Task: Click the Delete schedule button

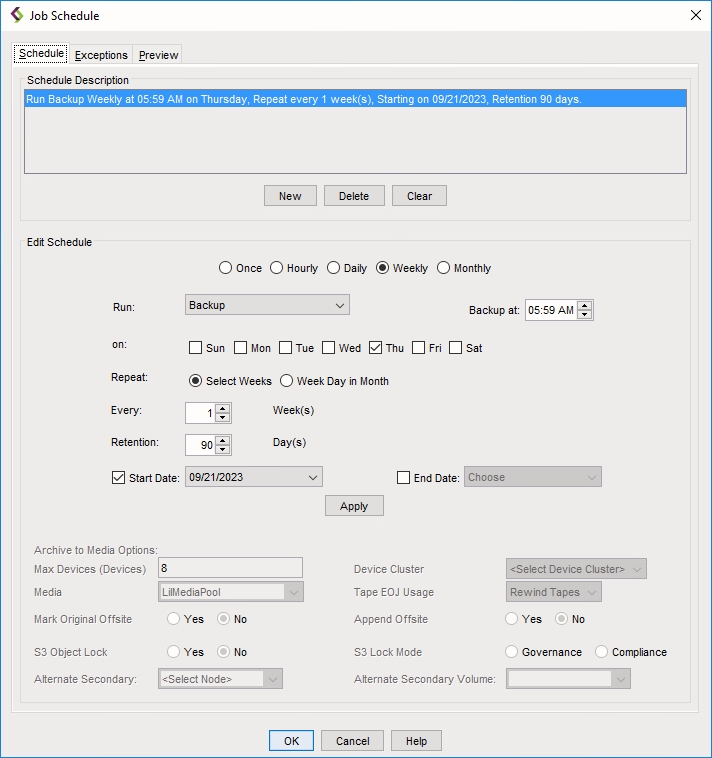Action: [354, 196]
